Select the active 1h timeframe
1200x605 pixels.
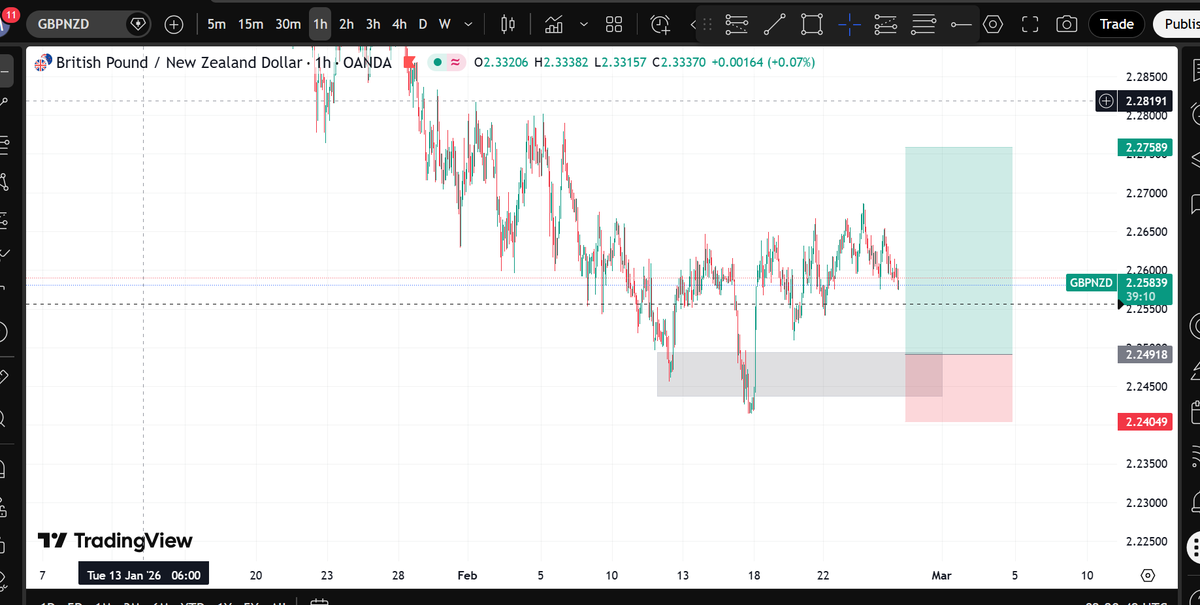tap(320, 23)
